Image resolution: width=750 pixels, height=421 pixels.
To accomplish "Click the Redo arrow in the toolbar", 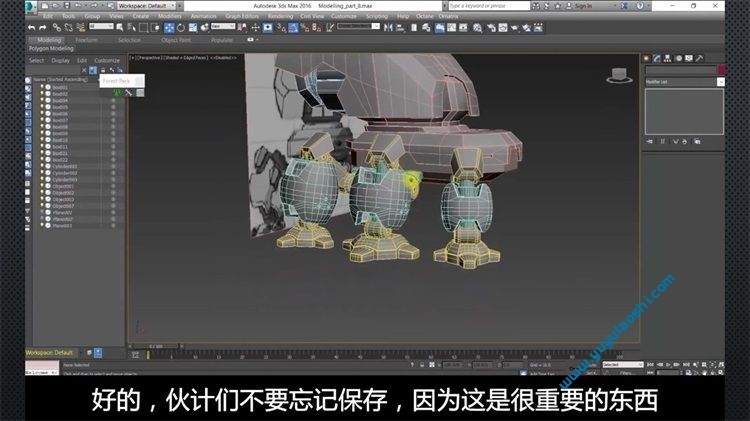I will point(43,28).
